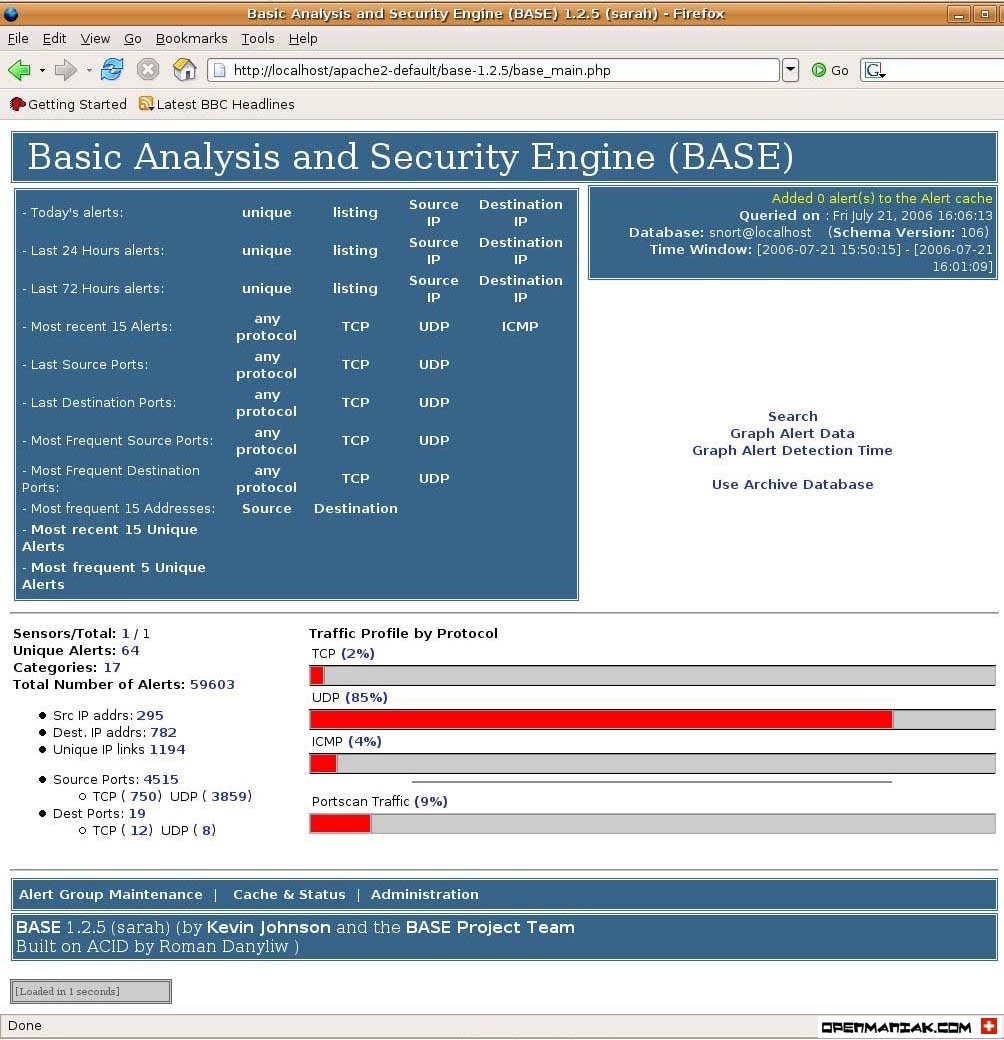Viewport: 1004px width, 1040px height.
Task: Click Use Archive Database link
Action: [792, 484]
